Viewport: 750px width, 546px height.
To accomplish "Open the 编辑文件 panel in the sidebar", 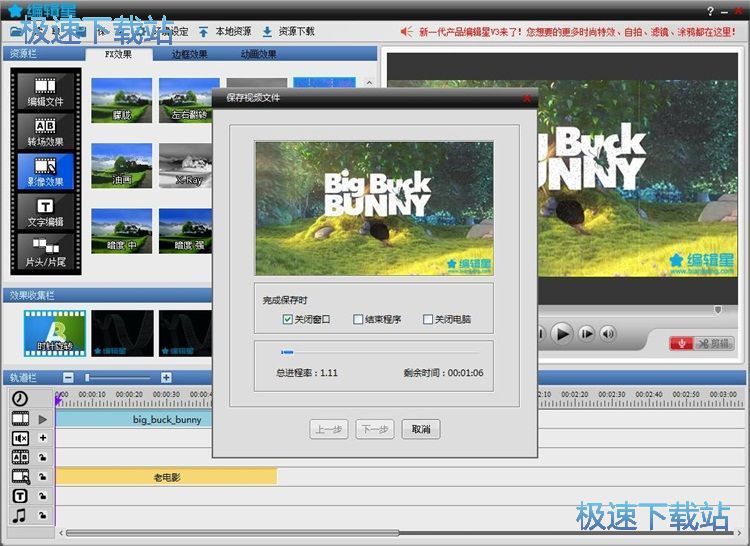I will click(x=45, y=92).
